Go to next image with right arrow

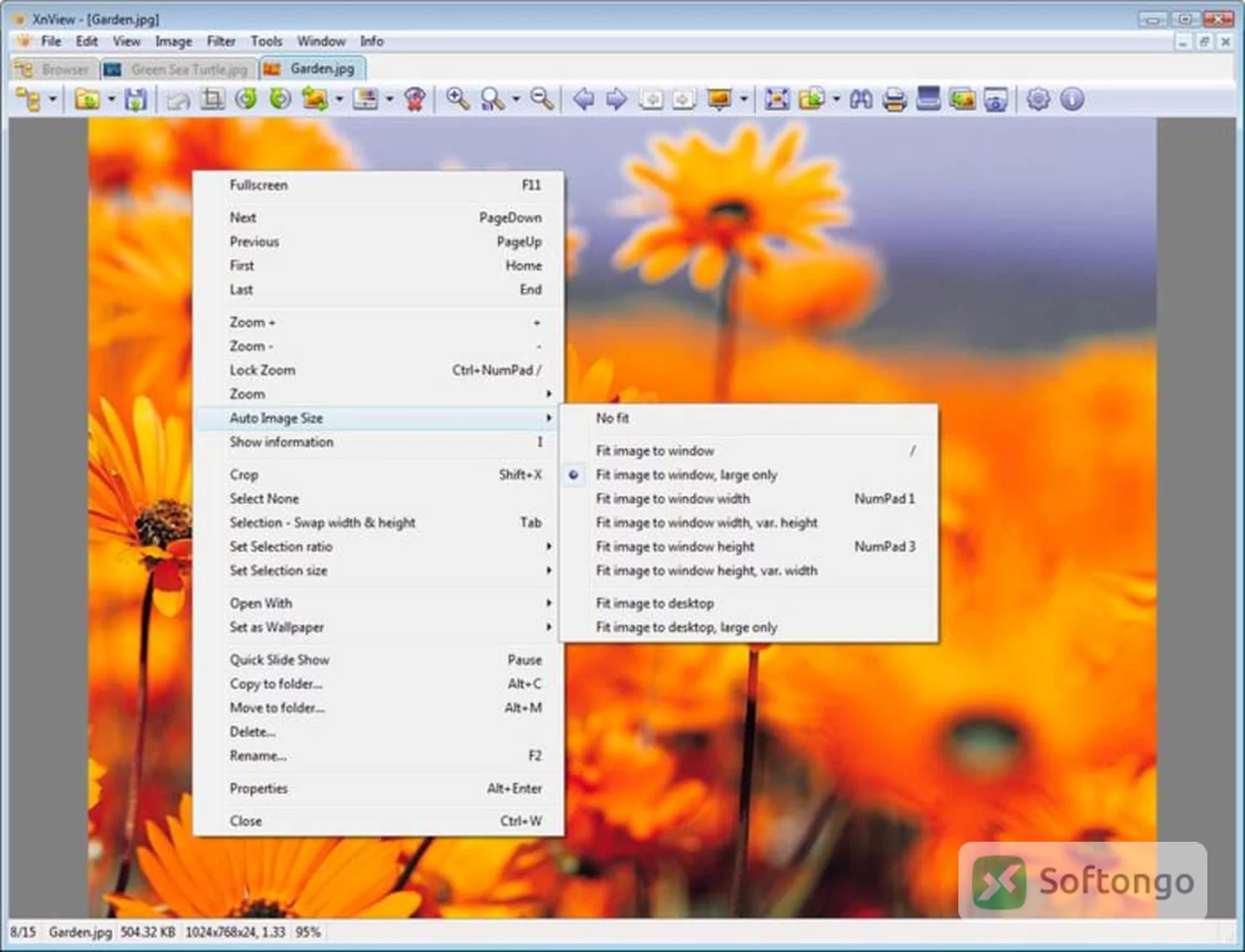617,99
